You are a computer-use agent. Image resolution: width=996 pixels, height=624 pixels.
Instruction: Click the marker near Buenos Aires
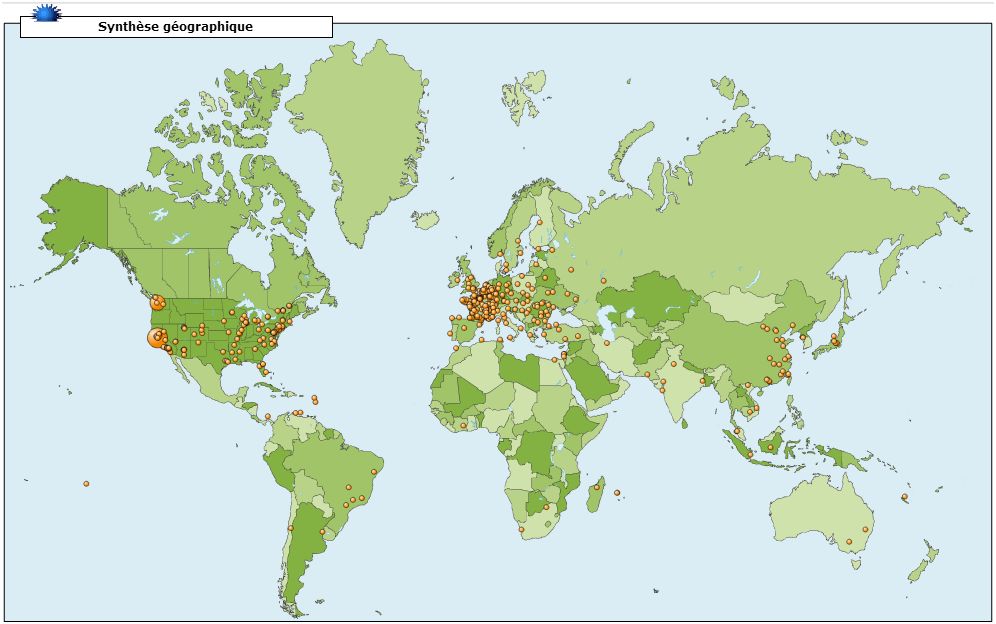[322, 532]
